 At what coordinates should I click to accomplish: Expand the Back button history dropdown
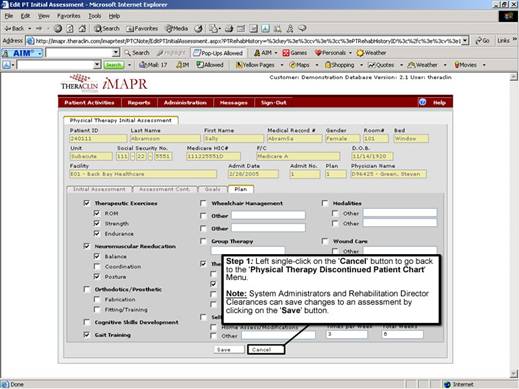(30, 29)
